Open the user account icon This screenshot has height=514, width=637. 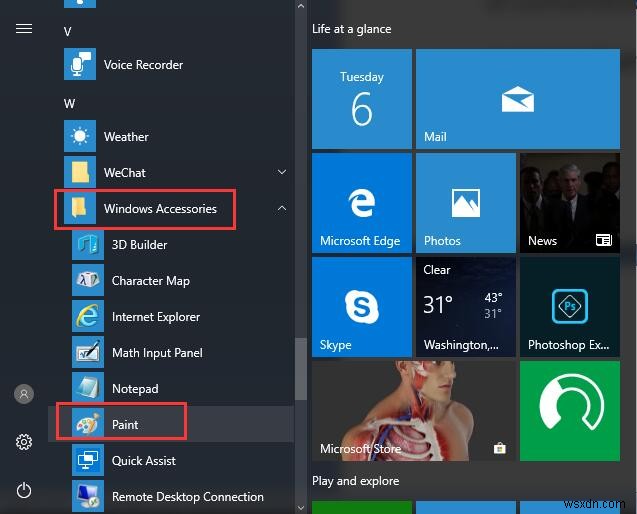click(24, 394)
